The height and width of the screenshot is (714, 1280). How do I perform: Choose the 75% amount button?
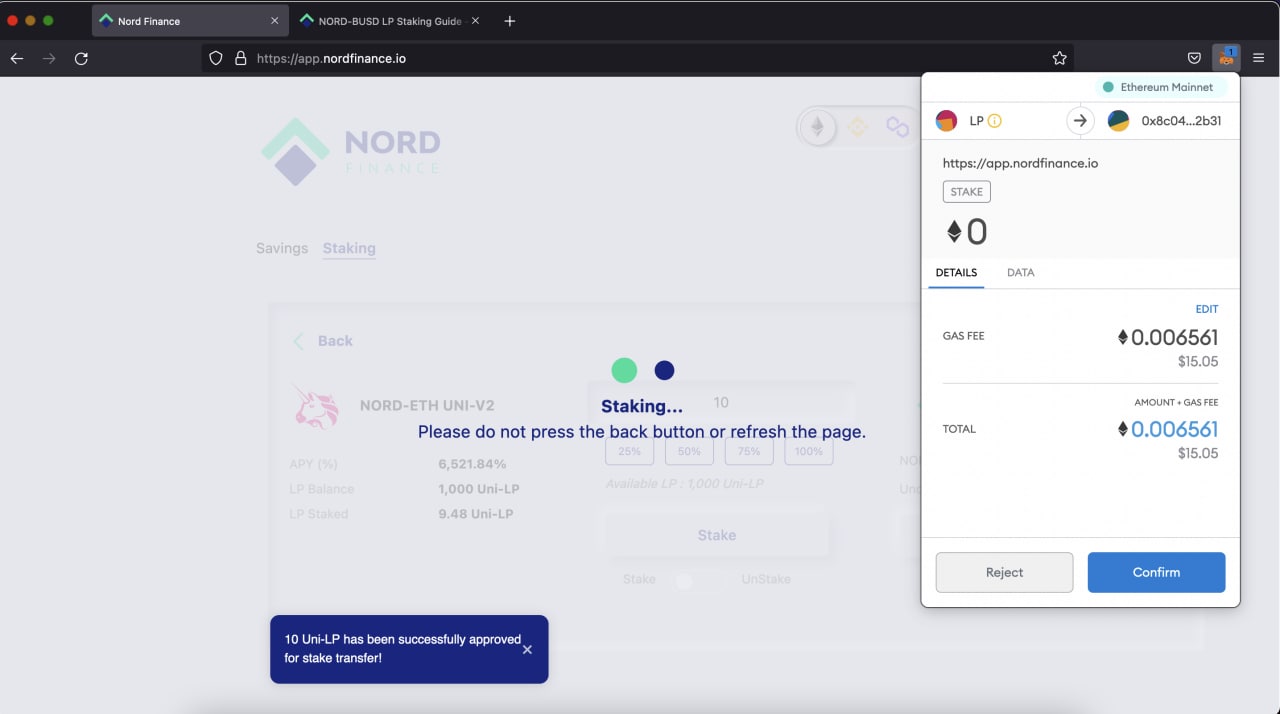pyautogui.click(x=749, y=451)
